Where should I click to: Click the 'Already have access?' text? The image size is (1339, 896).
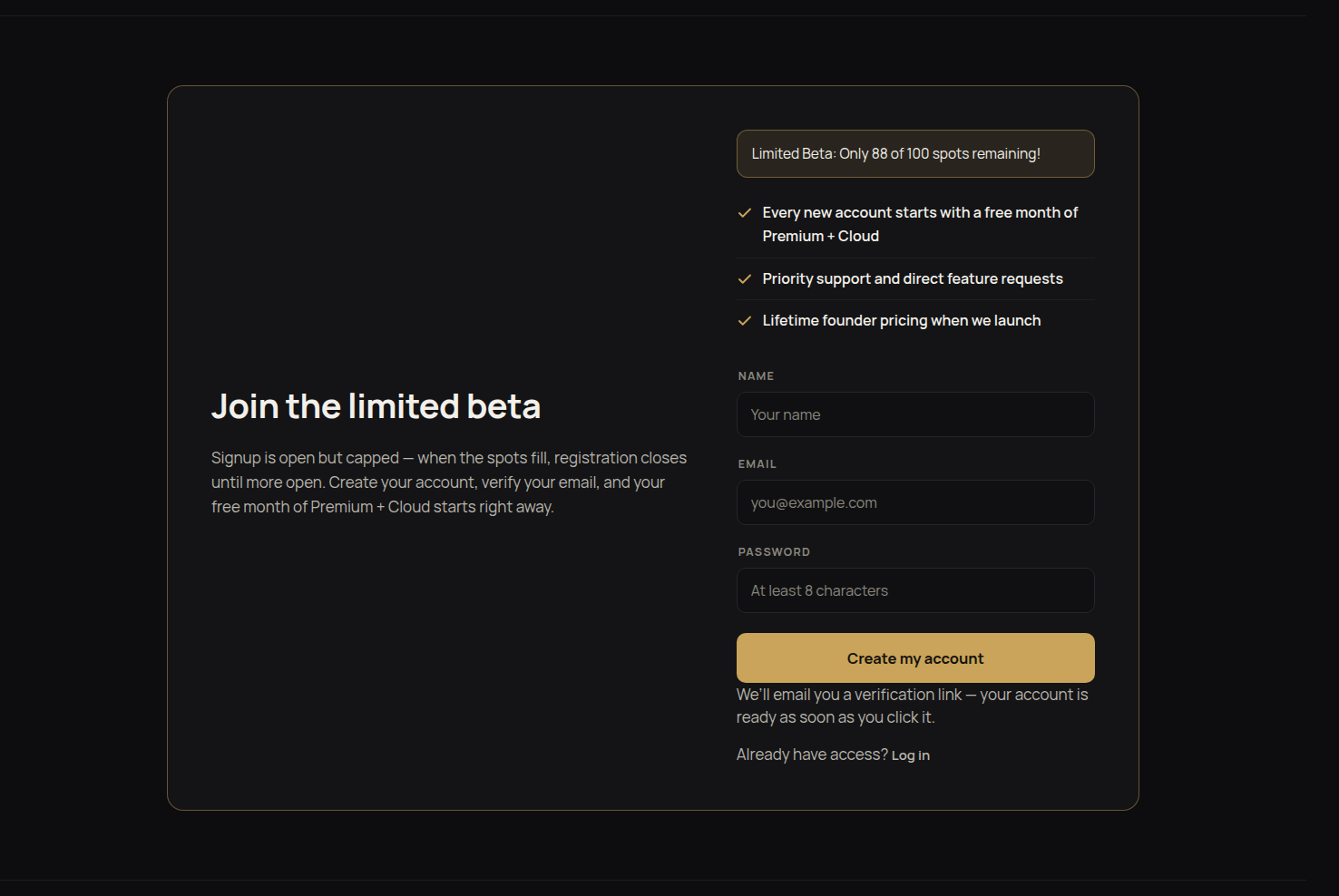pyautogui.click(x=812, y=755)
